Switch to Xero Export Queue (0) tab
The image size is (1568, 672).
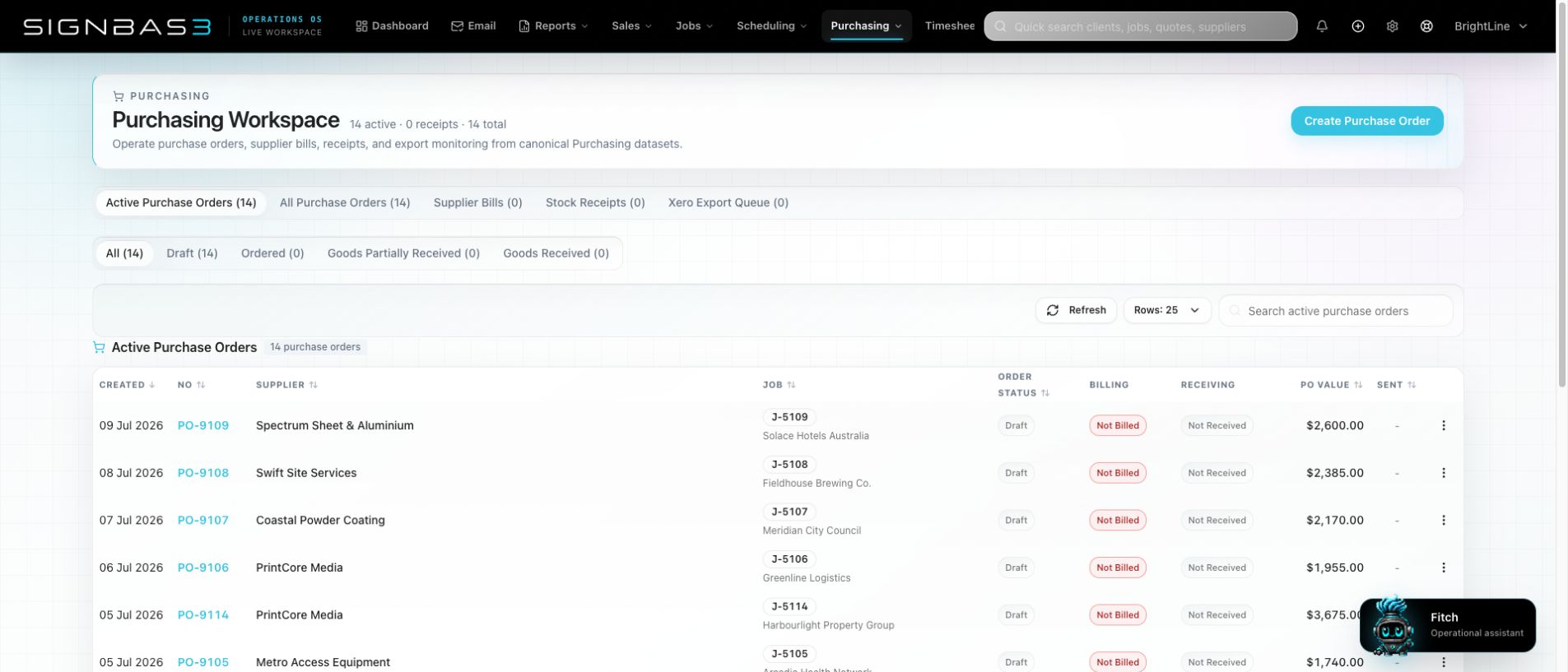pyautogui.click(x=728, y=202)
